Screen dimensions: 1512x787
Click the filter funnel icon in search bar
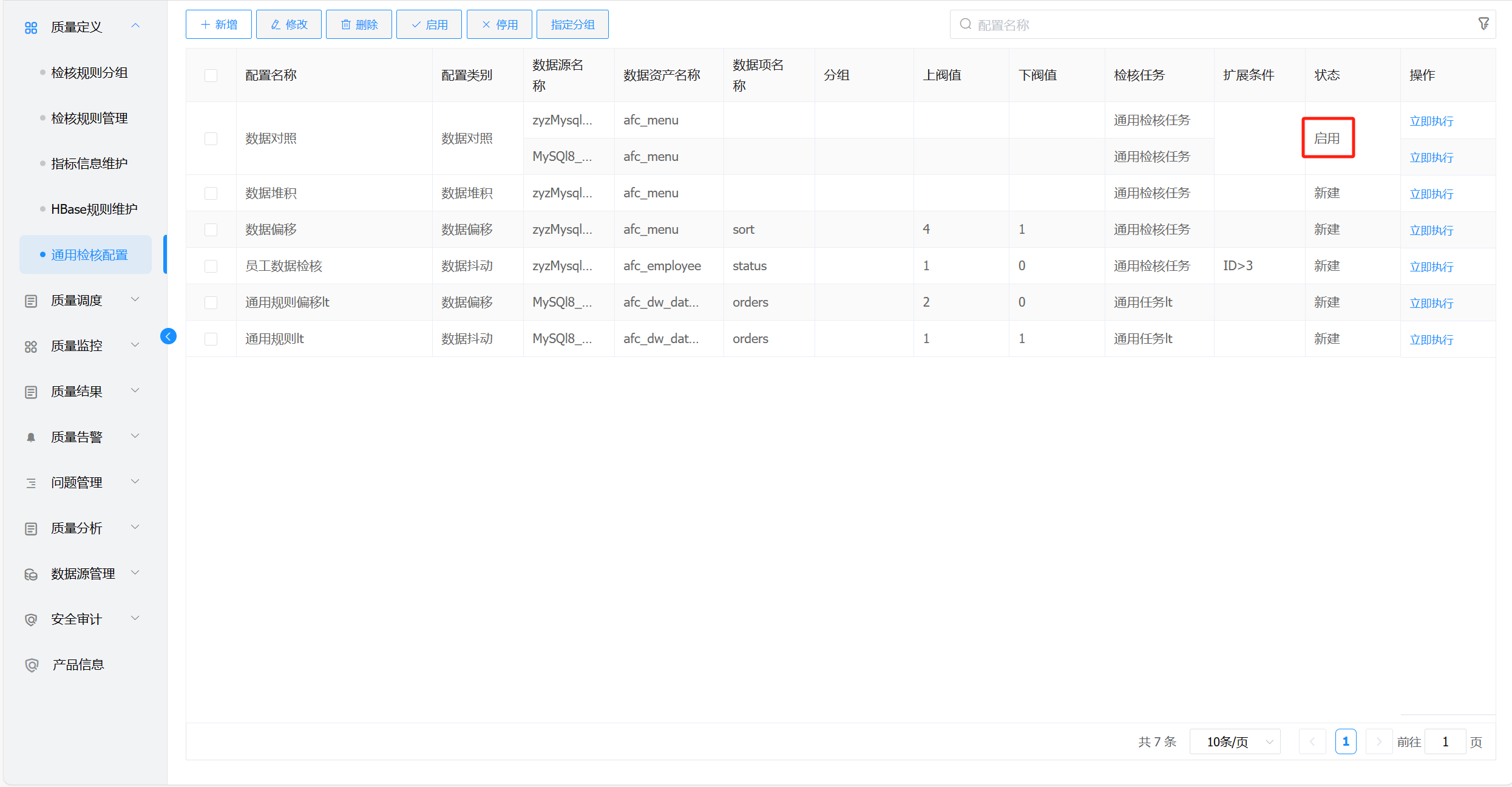coord(1483,24)
